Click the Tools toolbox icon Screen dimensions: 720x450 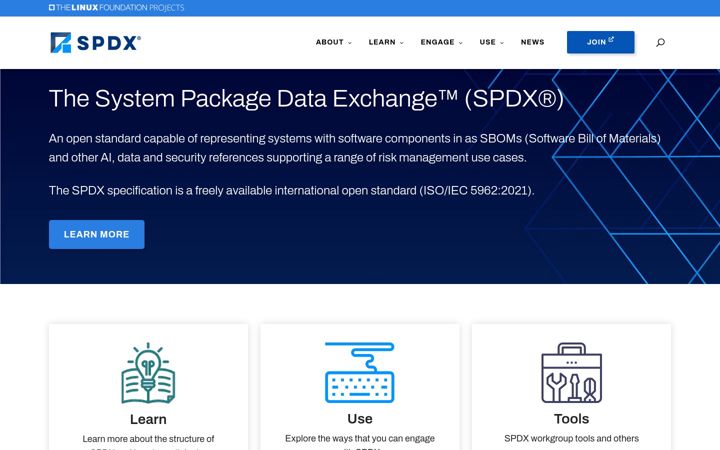point(571,372)
